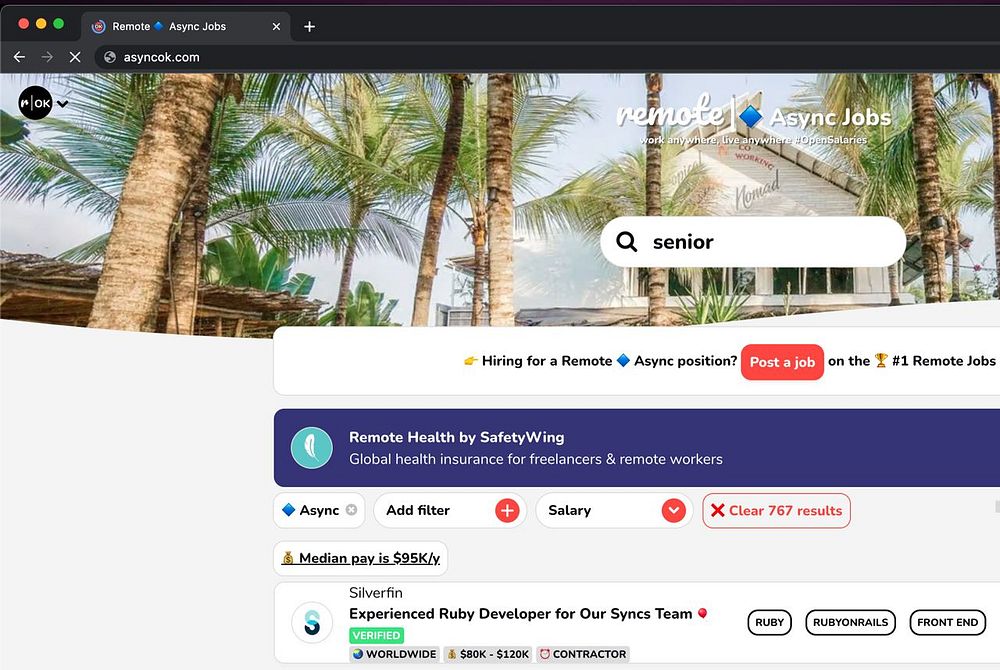Viewport: 1000px width, 670px height.
Task: Open the Salary dropdown
Action: pyautogui.click(x=614, y=510)
